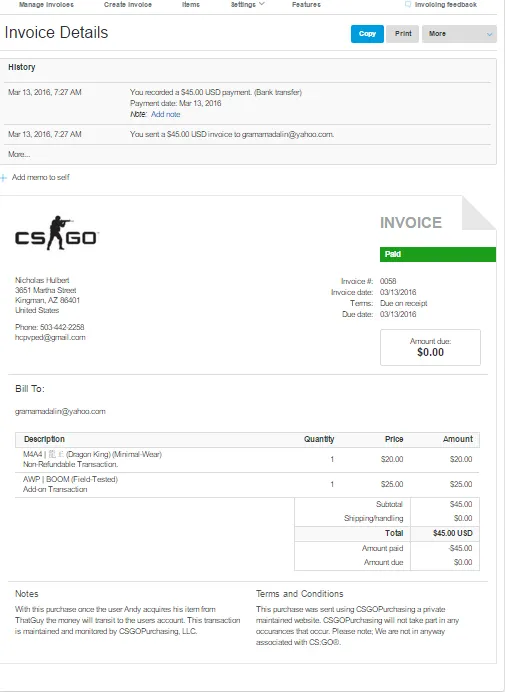The height and width of the screenshot is (692, 505).
Task: Expand the Settings menu chevron
Action: 262,4
